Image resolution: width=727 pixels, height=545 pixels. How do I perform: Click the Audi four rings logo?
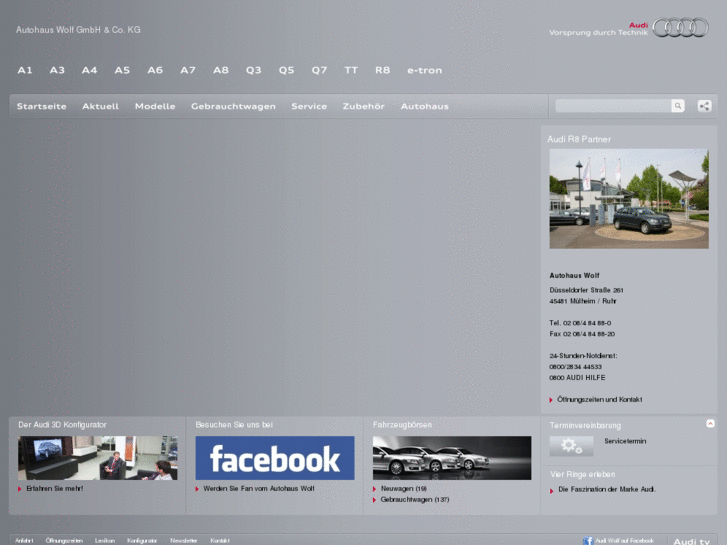coord(680,27)
